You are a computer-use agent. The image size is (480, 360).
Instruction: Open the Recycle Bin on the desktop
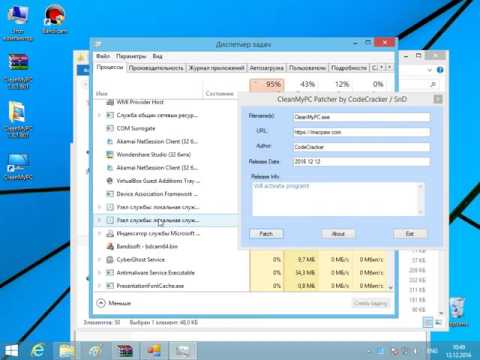point(459,312)
